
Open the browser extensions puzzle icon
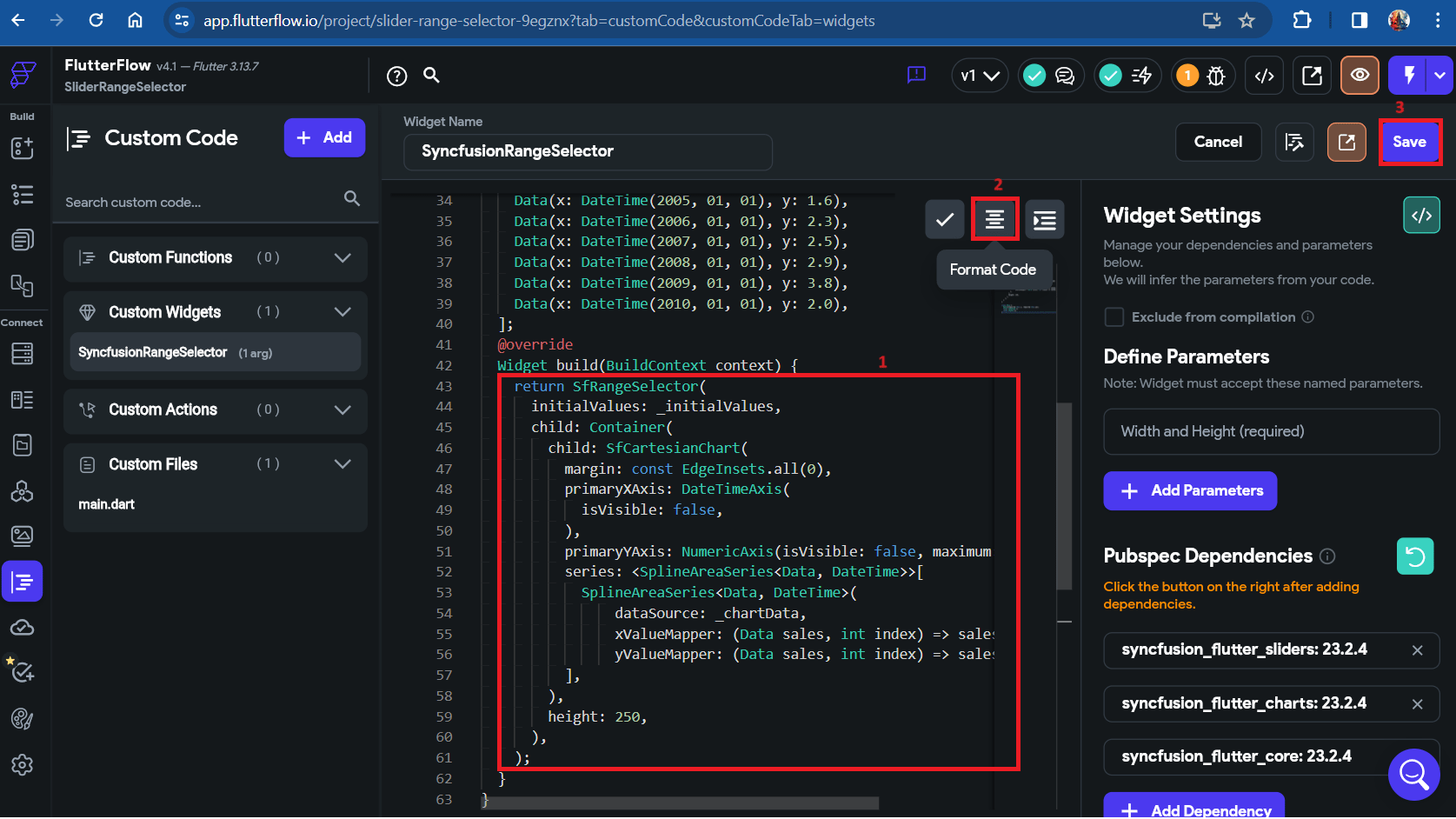click(x=1301, y=20)
